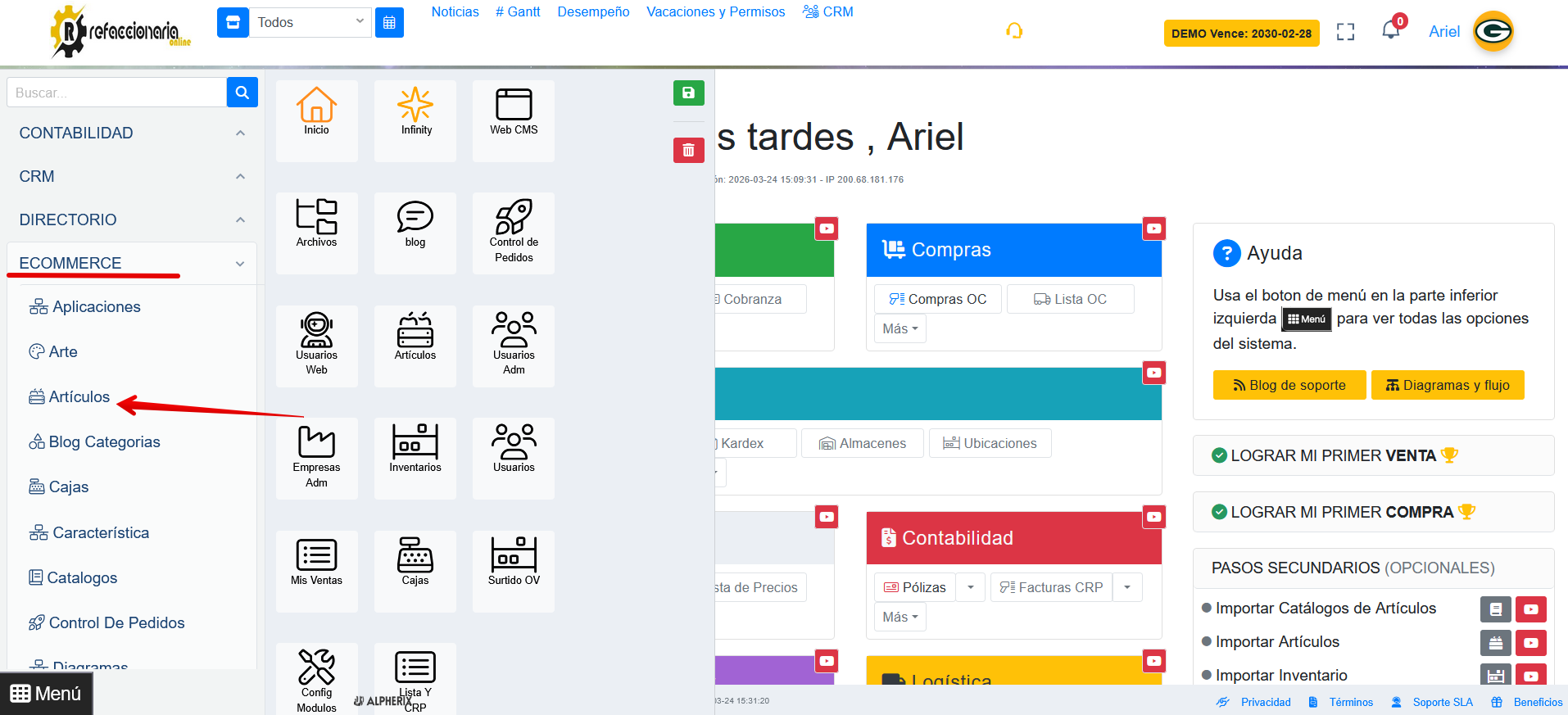Click the Blog de soporte button
Image resolution: width=1568 pixels, height=715 pixels.
[x=1289, y=385]
